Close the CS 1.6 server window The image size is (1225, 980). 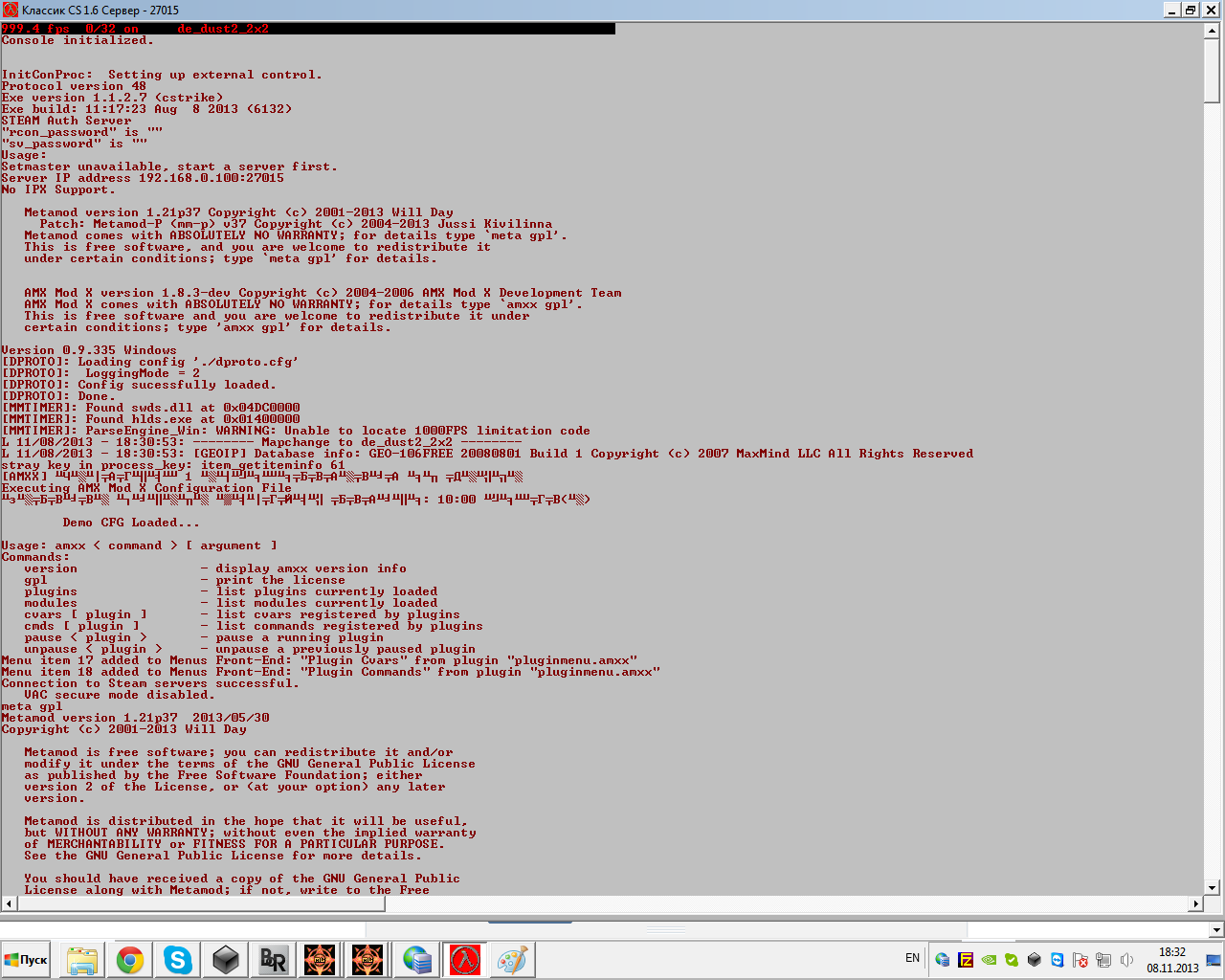(1212, 10)
